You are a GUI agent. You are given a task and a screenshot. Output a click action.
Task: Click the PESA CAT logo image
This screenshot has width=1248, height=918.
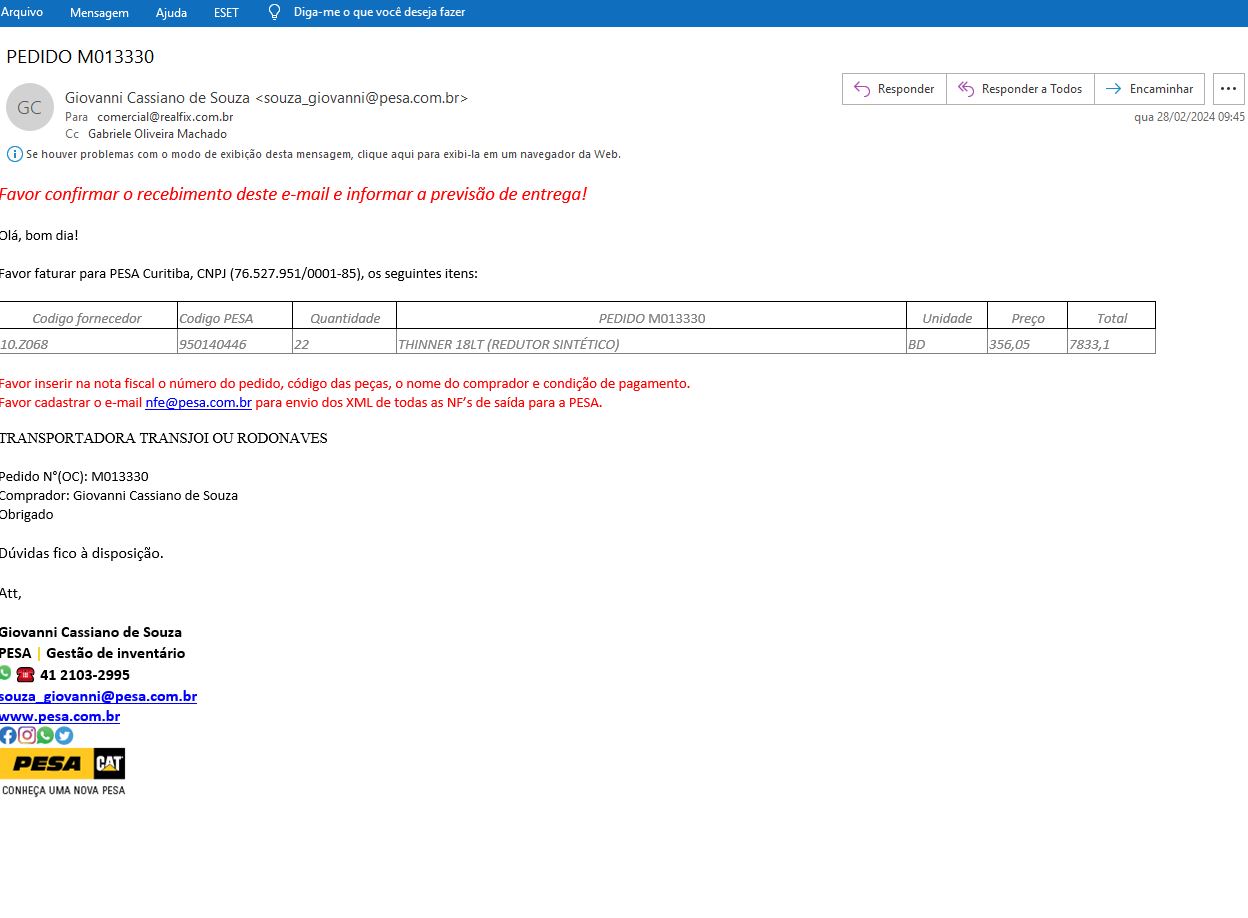coord(62,764)
